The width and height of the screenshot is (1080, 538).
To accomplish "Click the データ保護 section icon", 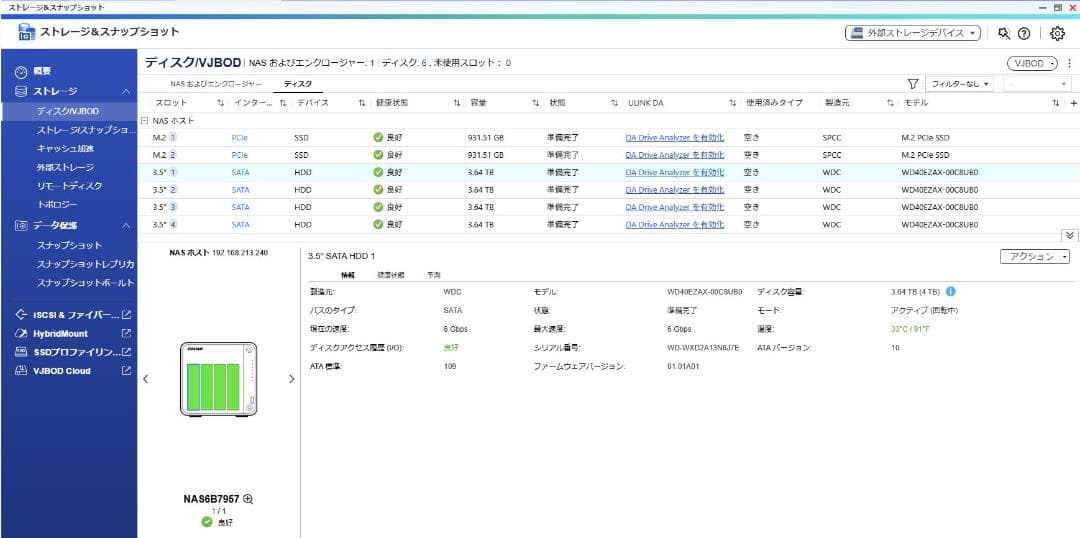I will click(x=21, y=225).
